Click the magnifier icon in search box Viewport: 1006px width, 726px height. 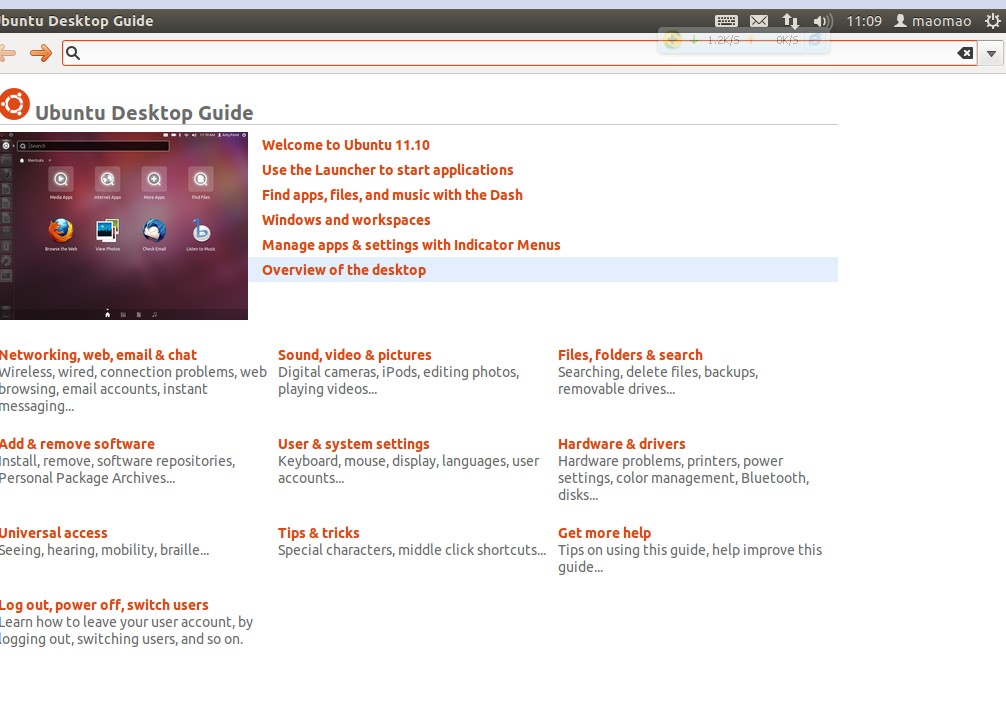pos(73,53)
